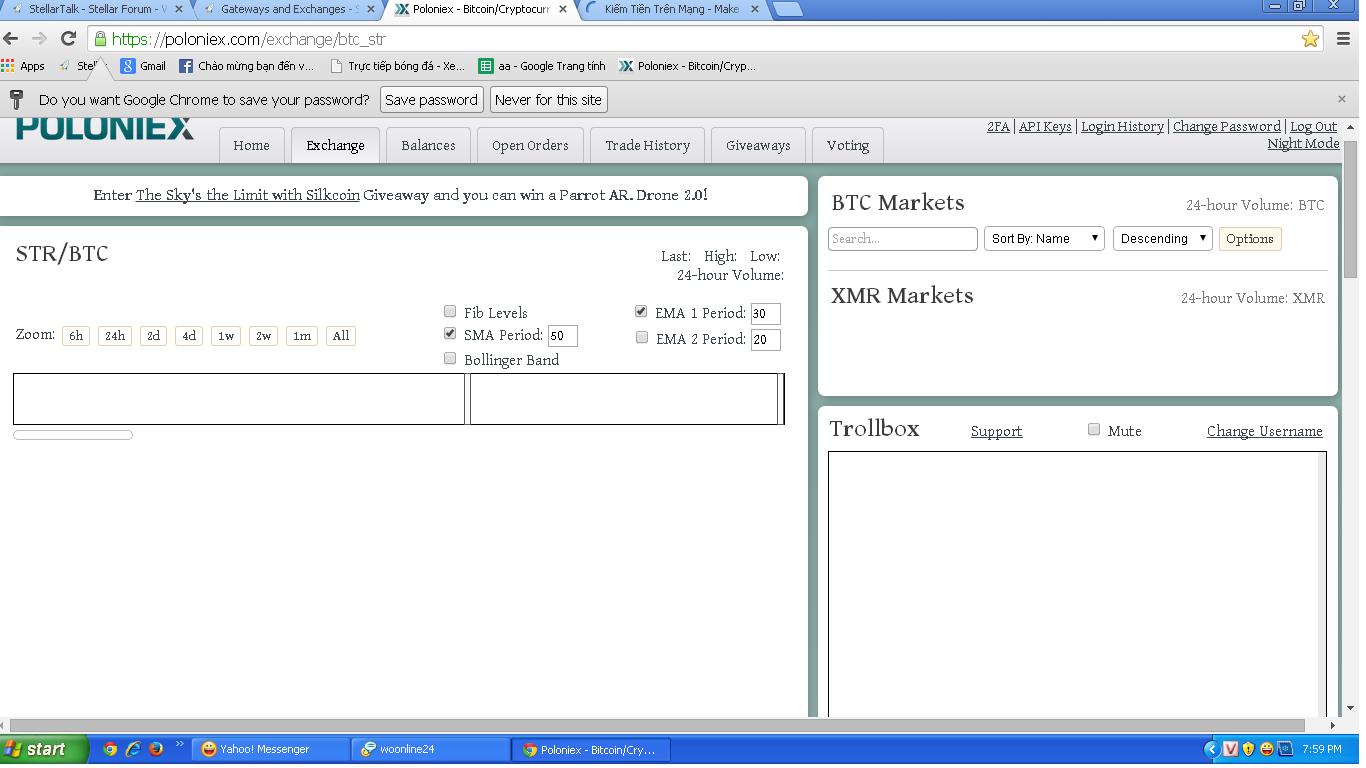Switch to the Kiếm Tiền Trên Mạng tab
Image resolution: width=1366 pixels, height=768 pixels.
pyautogui.click(x=672, y=9)
